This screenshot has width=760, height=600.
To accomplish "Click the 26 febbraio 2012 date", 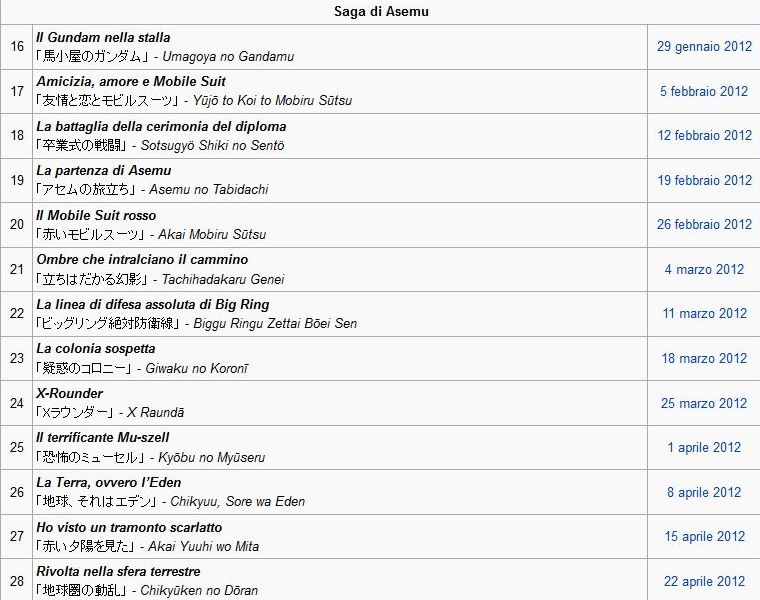I will click(704, 224).
